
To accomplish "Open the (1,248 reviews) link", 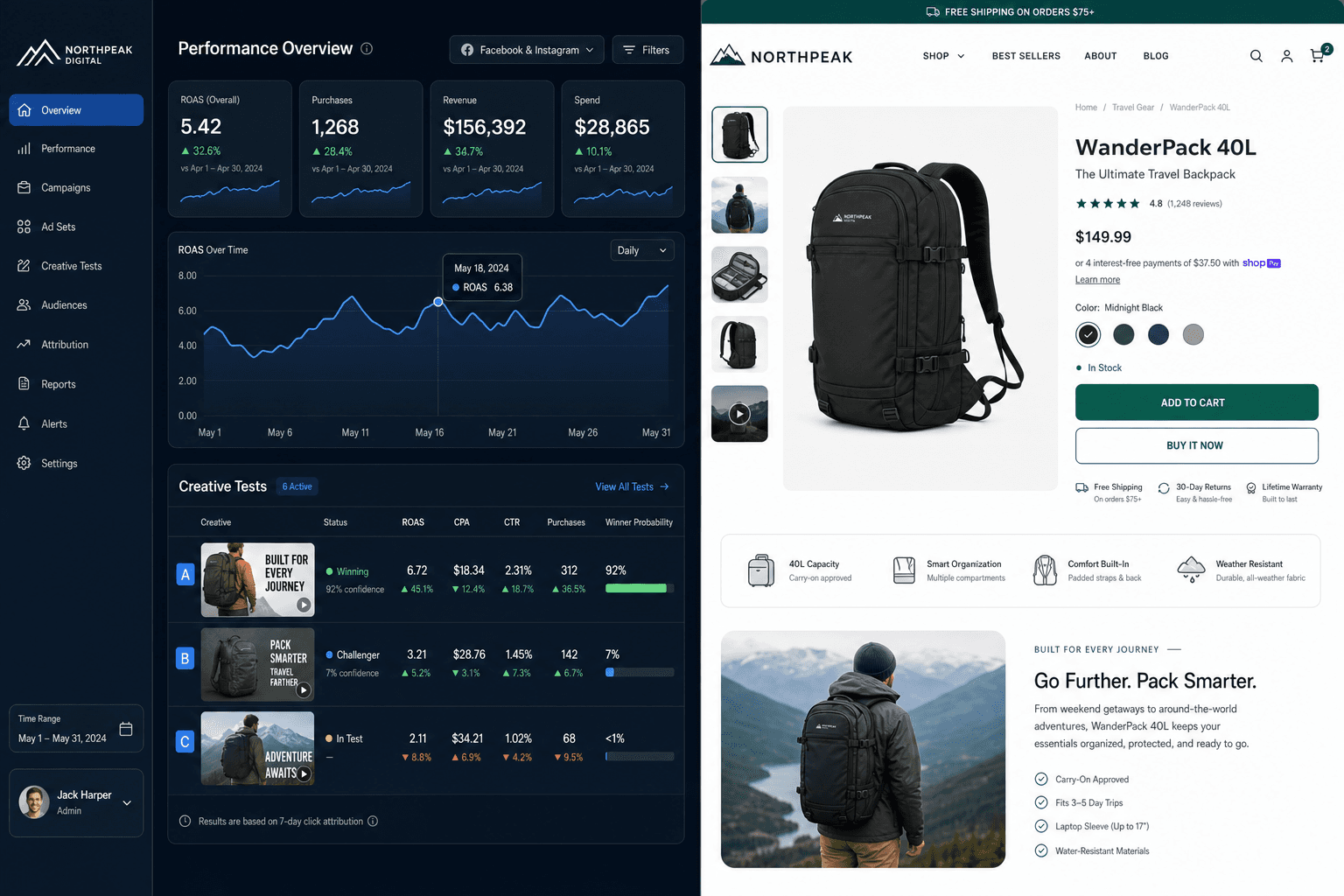I will pyautogui.click(x=1194, y=204).
